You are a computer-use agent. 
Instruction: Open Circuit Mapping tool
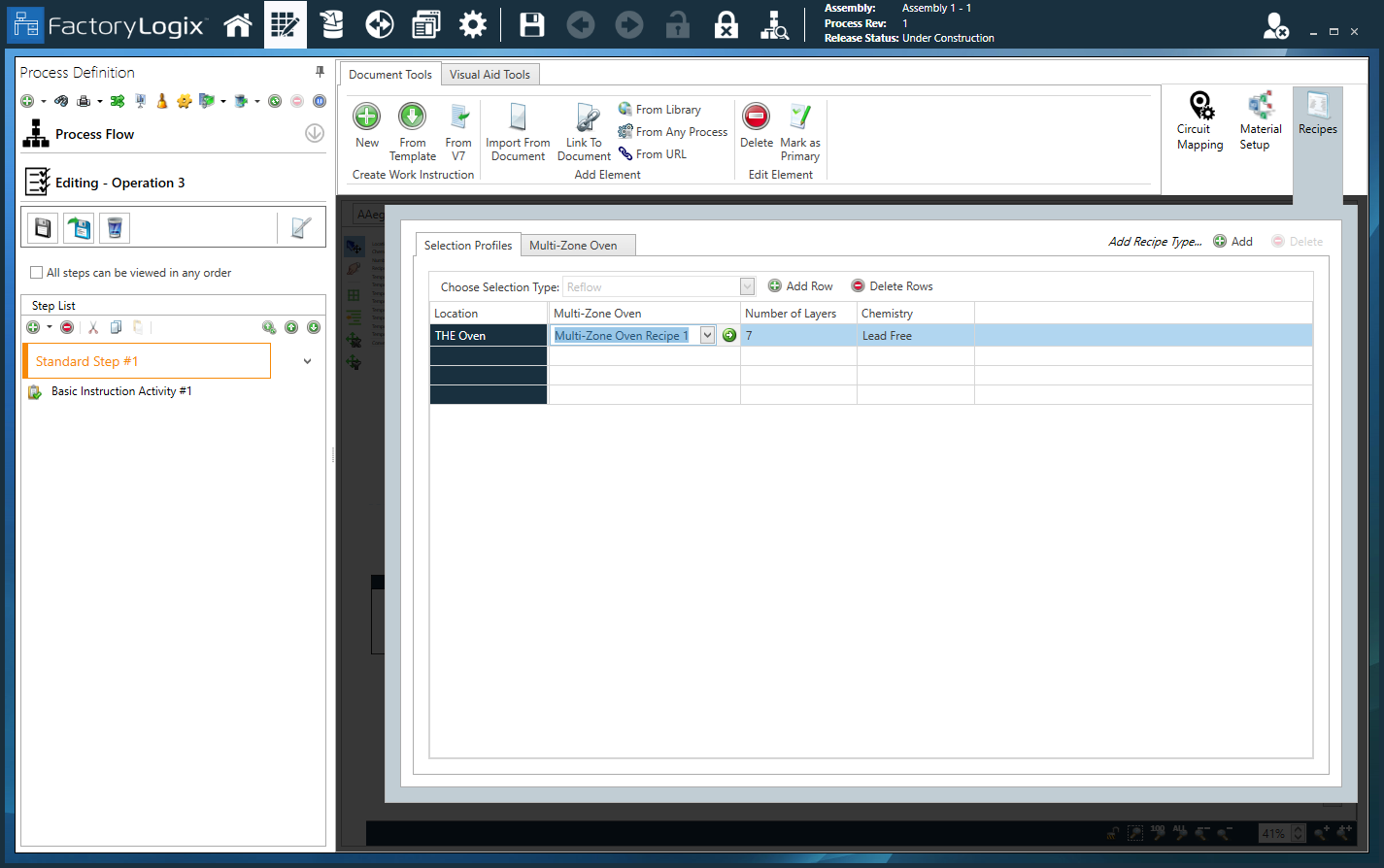pyautogui.click(x=1200, y=121)
